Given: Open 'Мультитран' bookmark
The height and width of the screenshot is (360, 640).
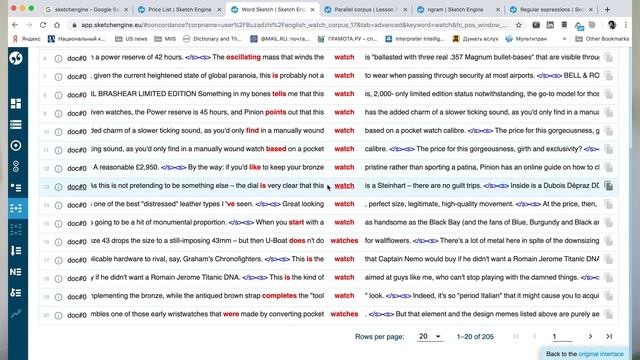Looking at the screenshot, I should [x=527, y=39].
